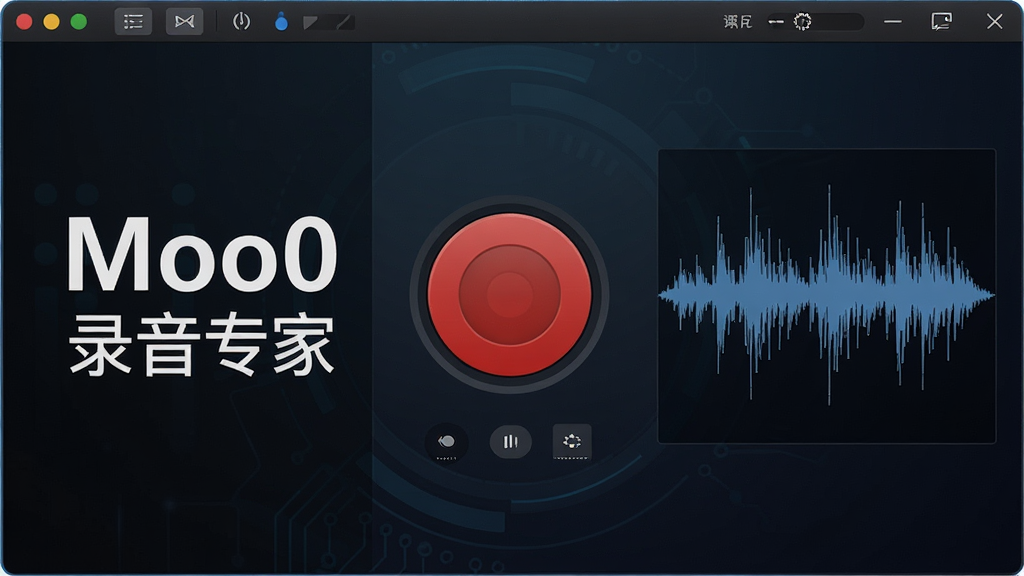Screen dimensions: 1024x576
Task: Open the square settings gear button
Action: pyautogui.click(x=572, y=441)
